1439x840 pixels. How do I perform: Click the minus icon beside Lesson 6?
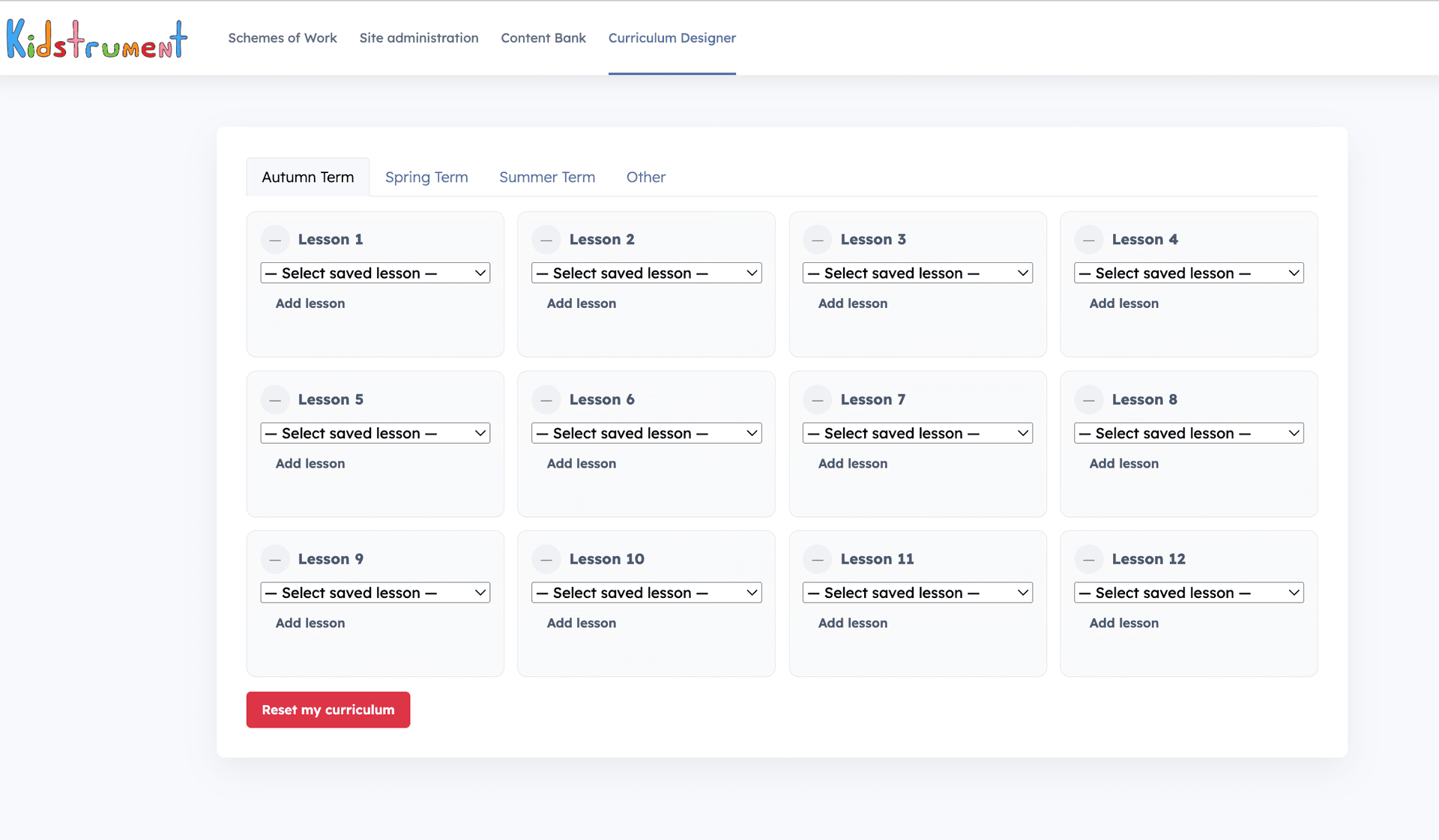coord(546,400)
